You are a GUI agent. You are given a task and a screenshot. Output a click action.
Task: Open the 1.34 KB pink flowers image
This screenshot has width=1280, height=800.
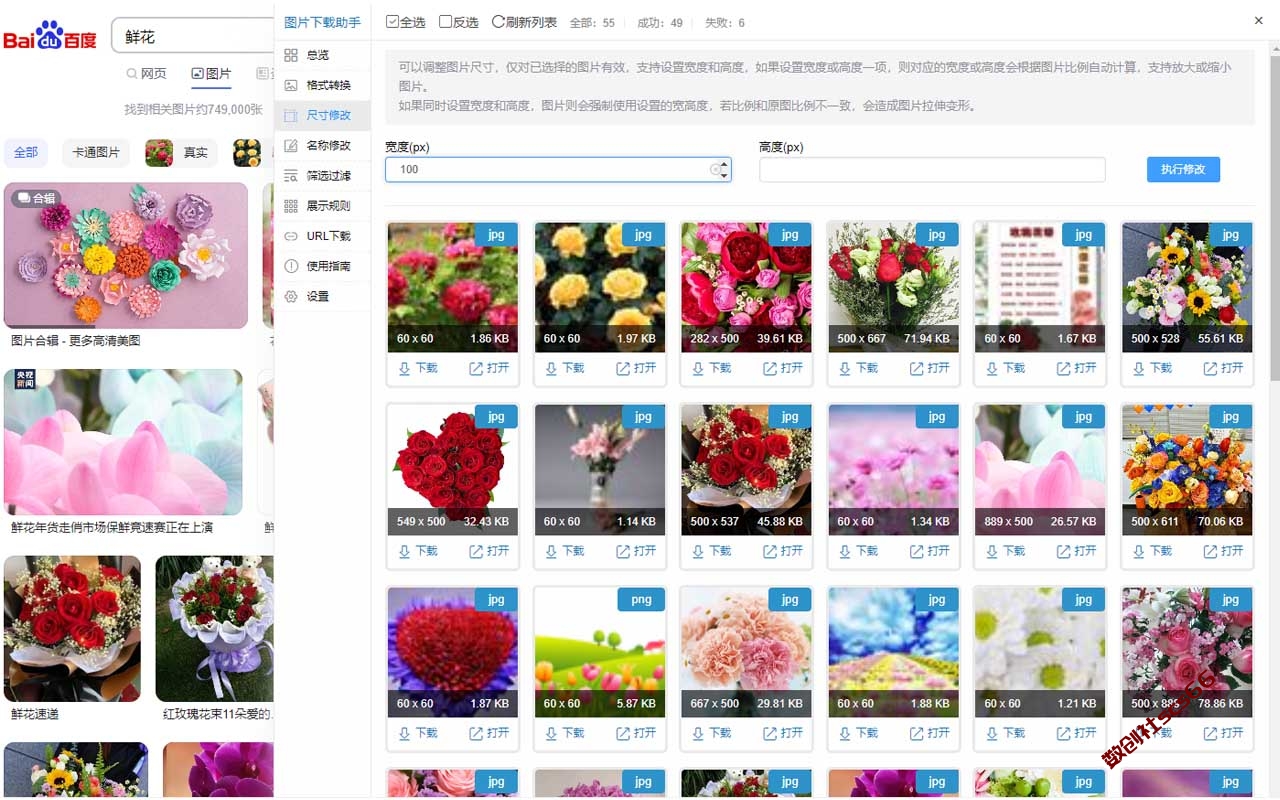click(x=930, y=551)
